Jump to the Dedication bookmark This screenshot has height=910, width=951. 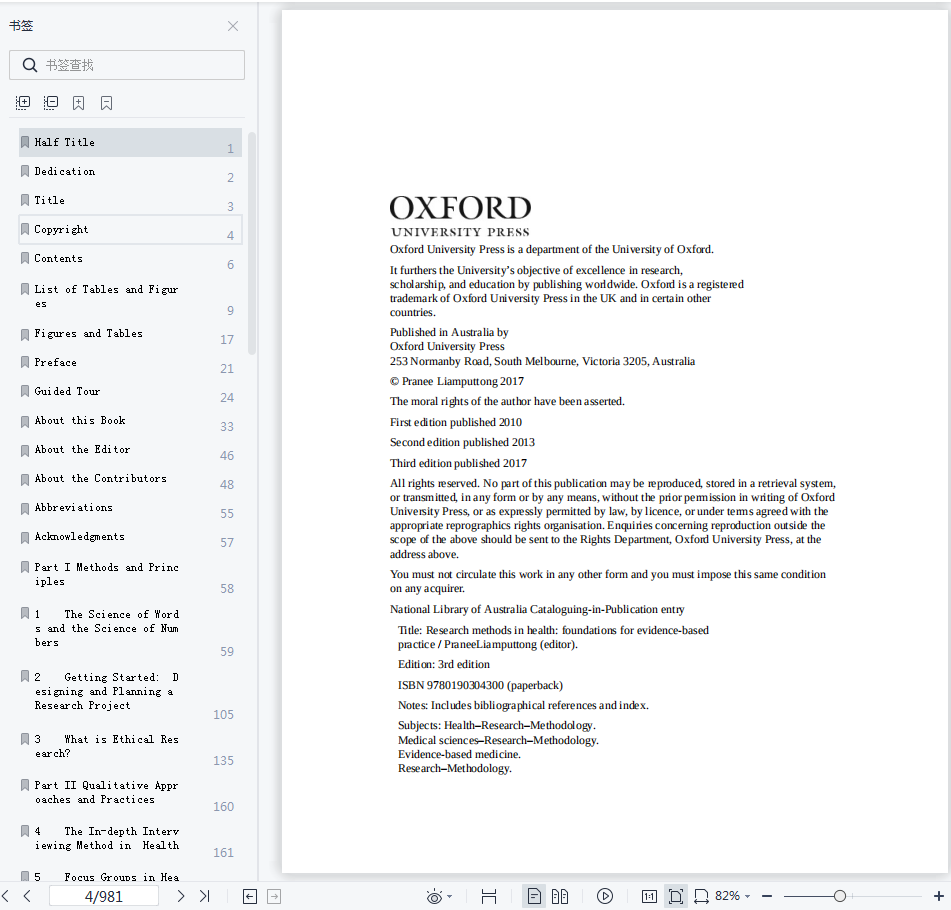point(130,172)
